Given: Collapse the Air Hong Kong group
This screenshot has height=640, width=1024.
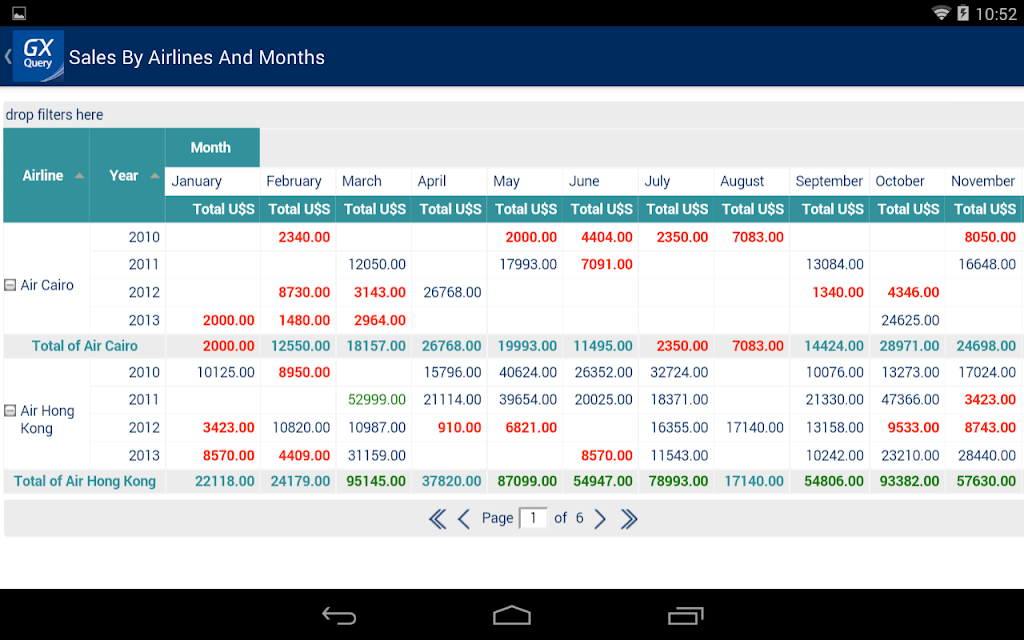Looking at the screenshot, I should click(10, 410).
